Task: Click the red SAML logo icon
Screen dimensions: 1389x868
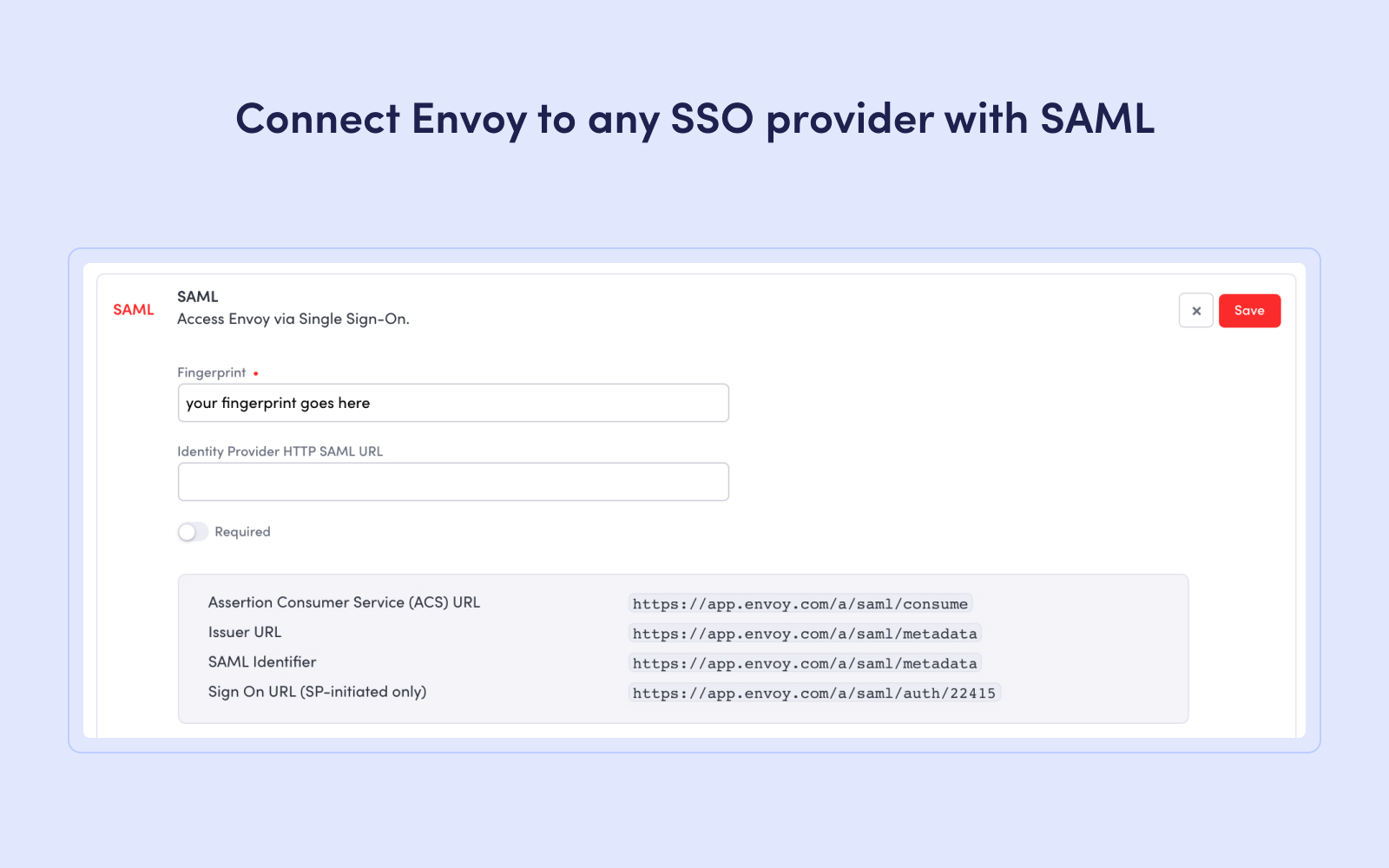Action: [x=133, y=309]
